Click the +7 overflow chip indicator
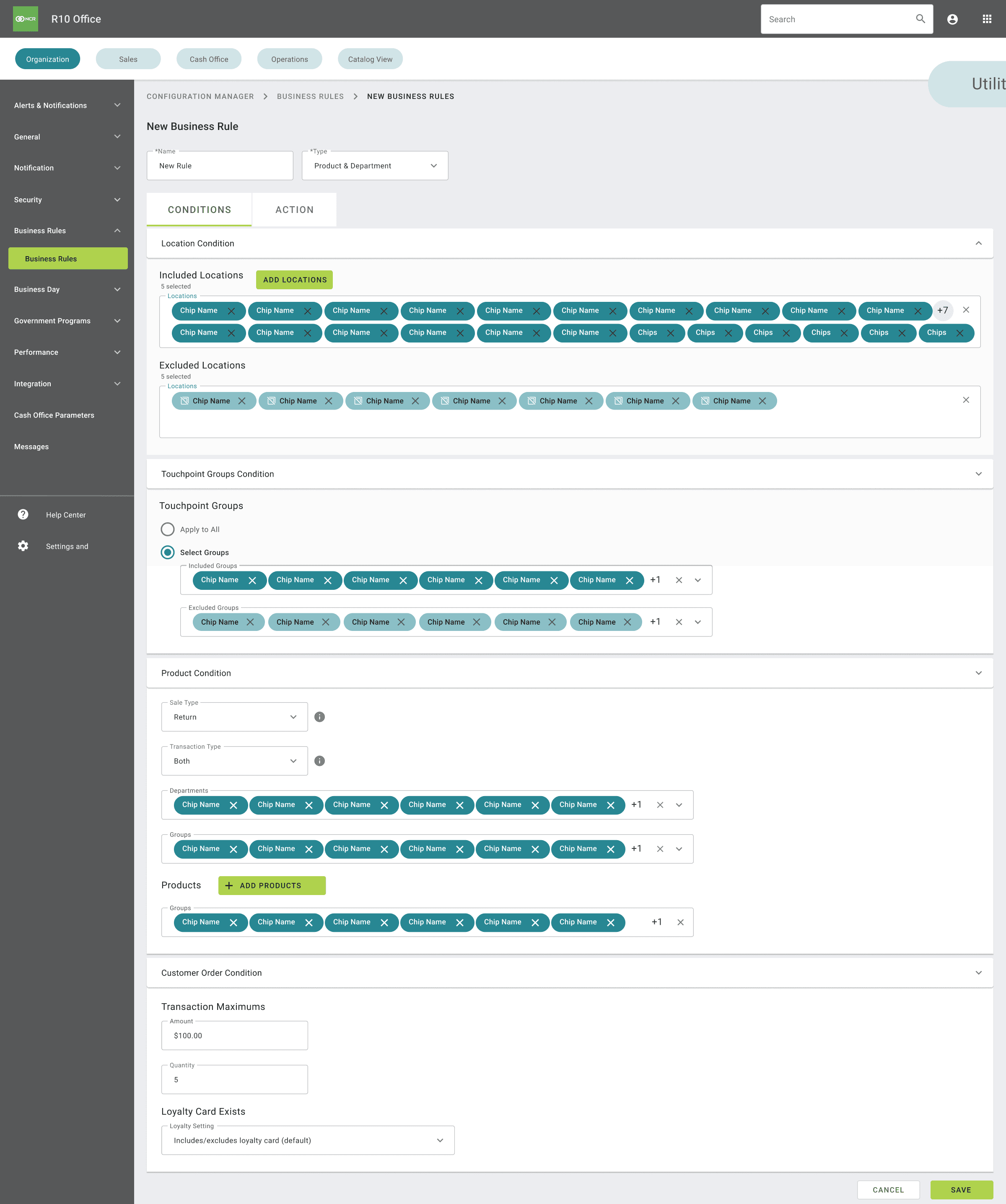The width and height of the screenshot is (1006, 1204). click(x=942, y=310)
